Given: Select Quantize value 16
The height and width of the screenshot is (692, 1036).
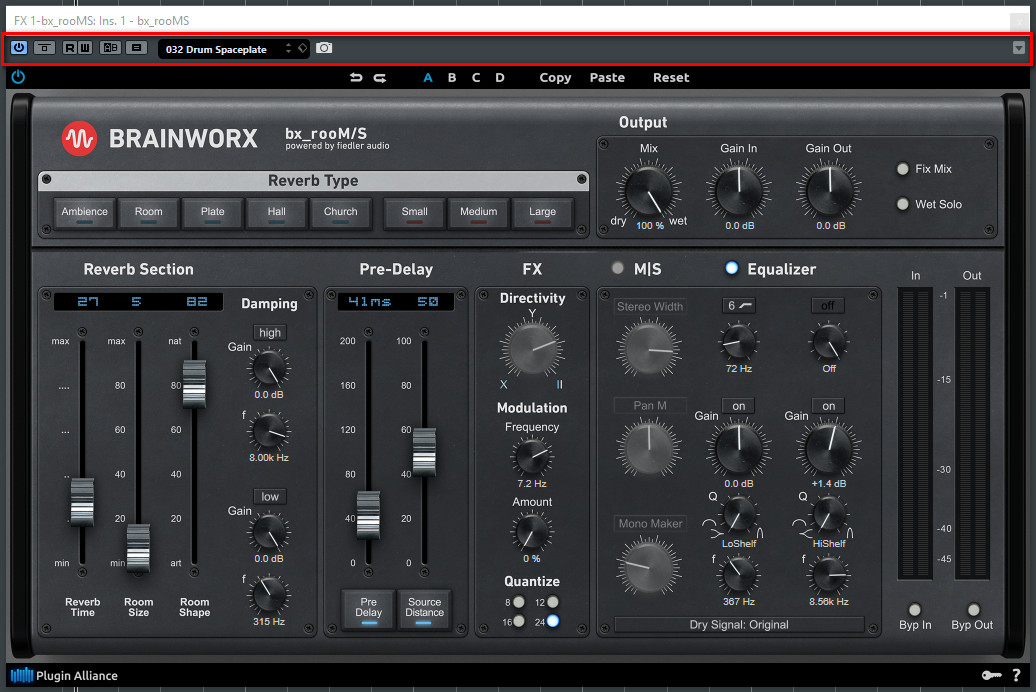Looking at the screenshot, I should click(x=519, y=621).
